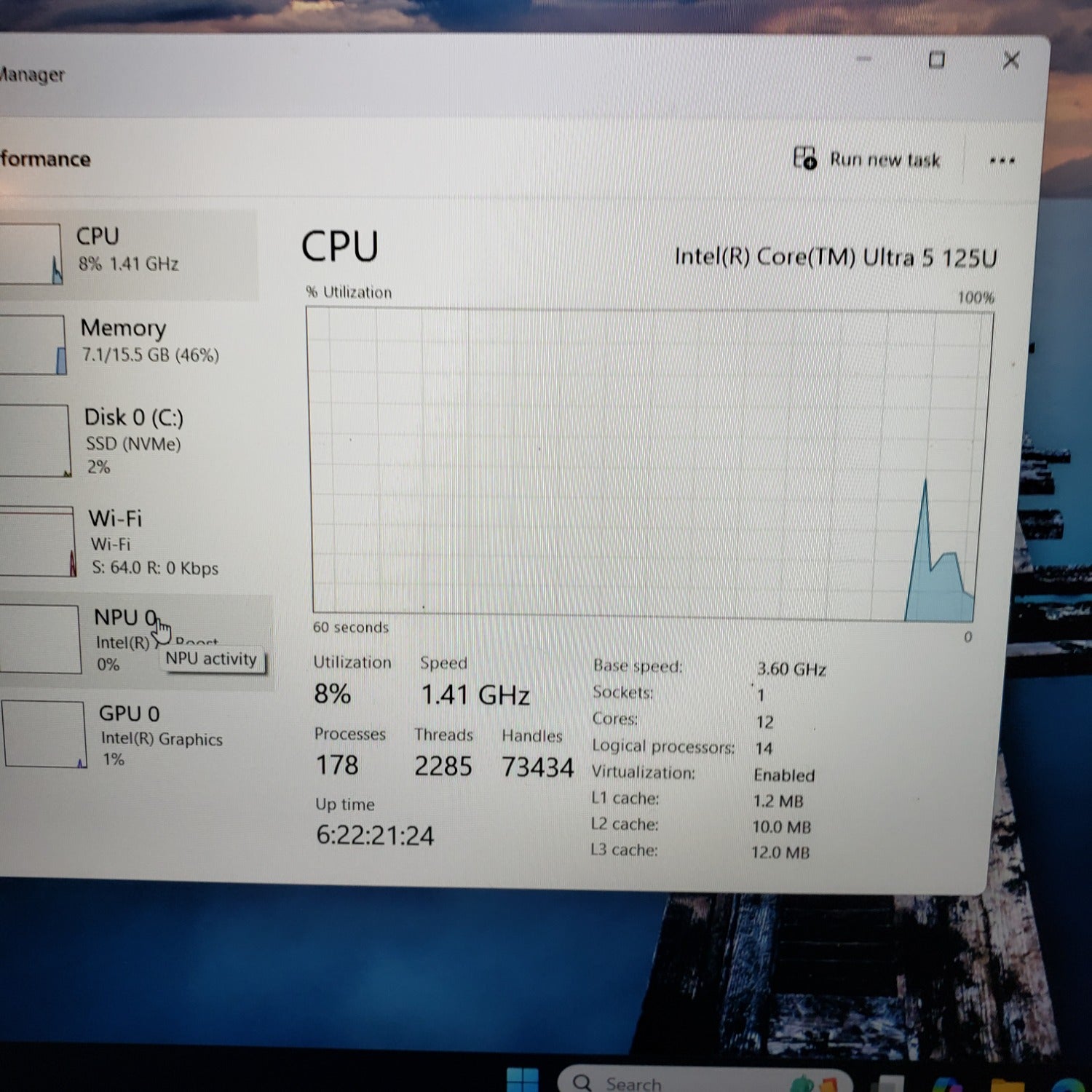Click the Wi-Fi mini graph thumbnail
The width and height of the screenshot is (1092, 1092).
coord(37,542)
